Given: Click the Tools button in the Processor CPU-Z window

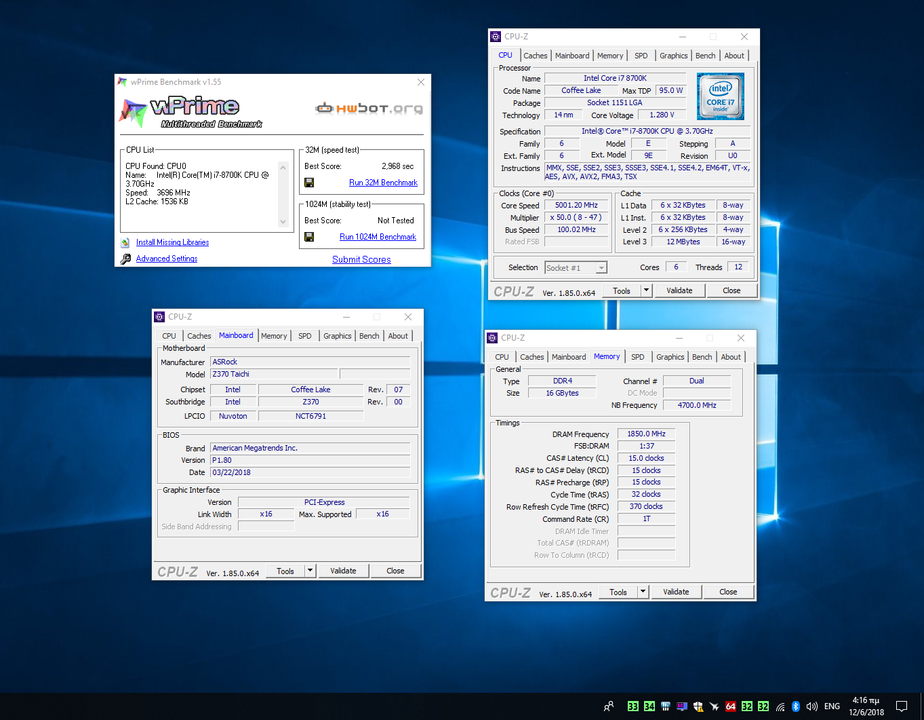Looking at the screenshot, I should click(622, 290).
